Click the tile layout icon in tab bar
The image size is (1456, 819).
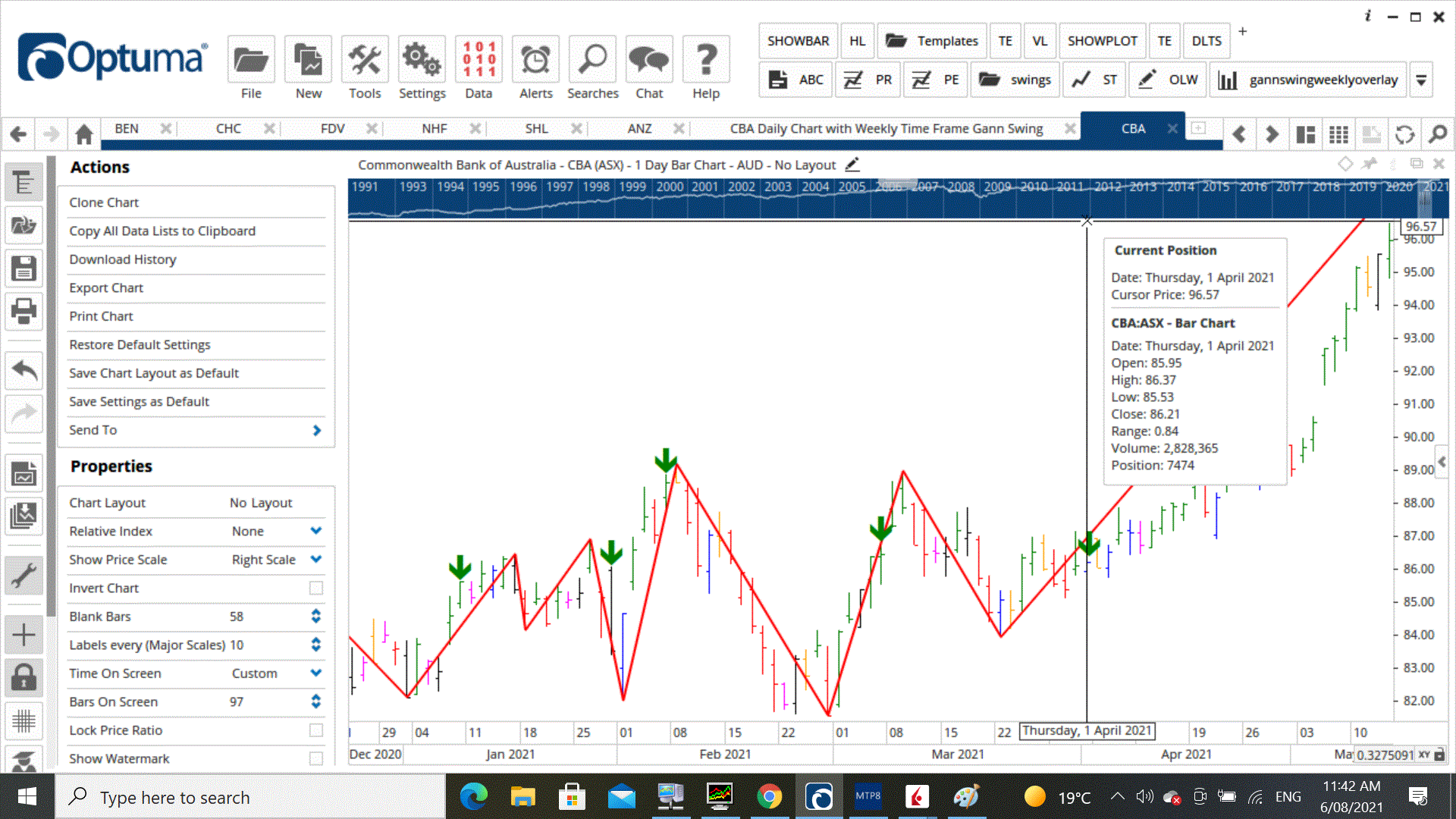pyautogui.click(x=1305, y=134)
